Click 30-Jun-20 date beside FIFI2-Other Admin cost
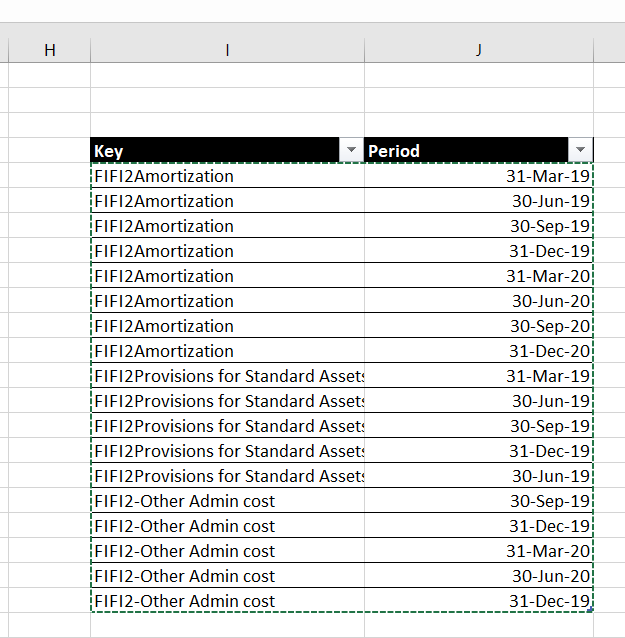The image size is (625, 638). 479,576
